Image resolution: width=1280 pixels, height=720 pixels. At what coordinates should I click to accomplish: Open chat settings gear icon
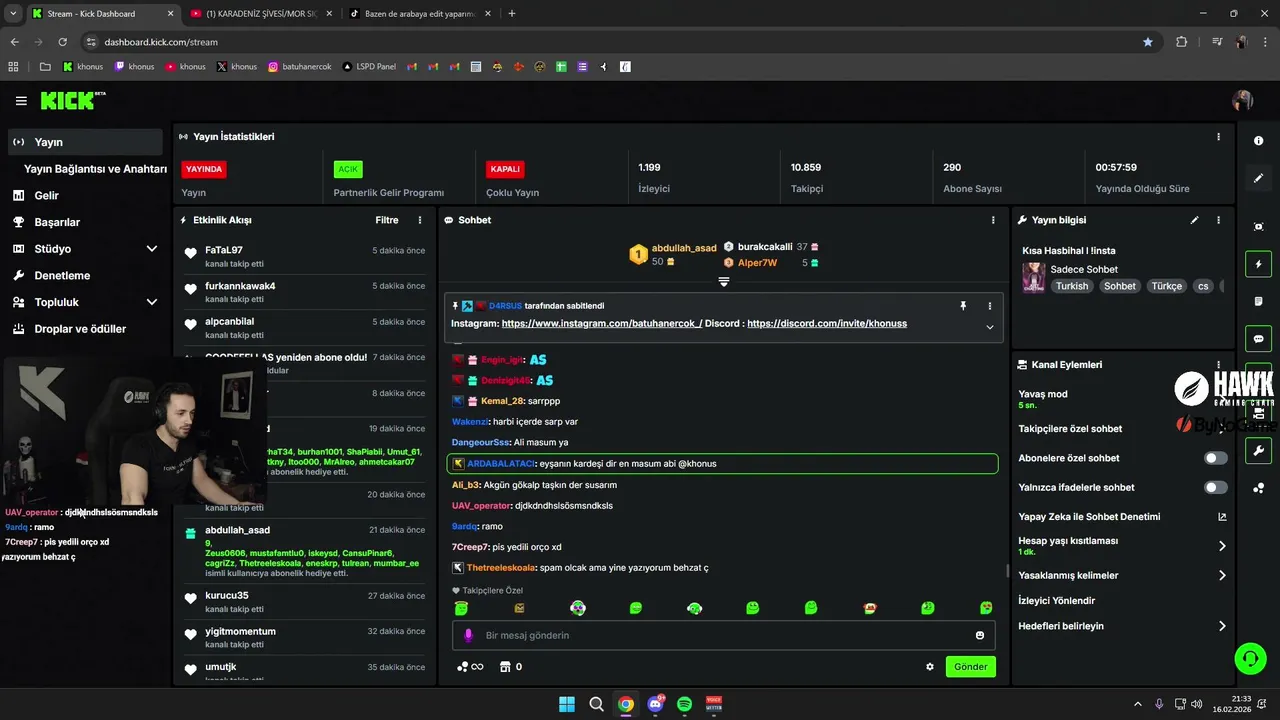click(x=930, y=667)
